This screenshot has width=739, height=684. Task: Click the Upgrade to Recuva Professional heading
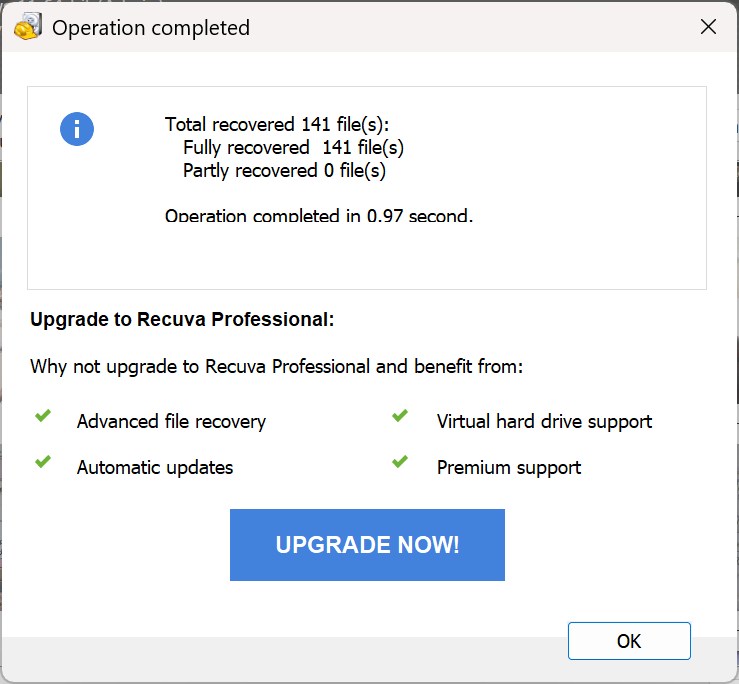click(x=182, y=320)
